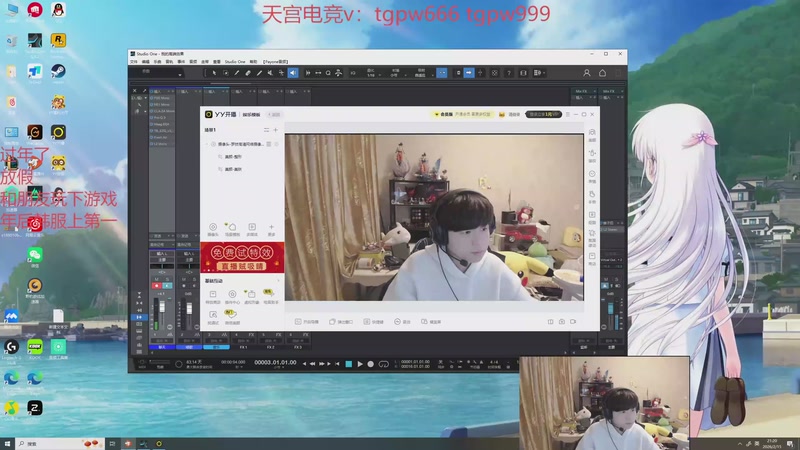This screenshot has width=800, height=450.
Task: Open WeChat from the desktop
Action: pos(35,257)
